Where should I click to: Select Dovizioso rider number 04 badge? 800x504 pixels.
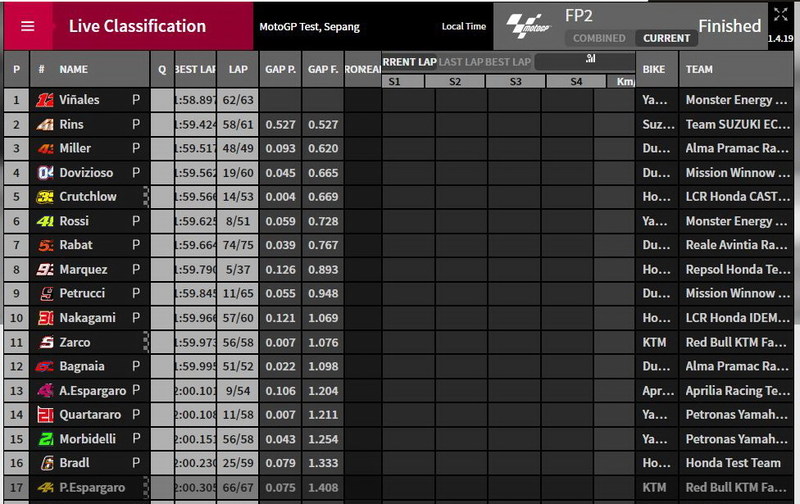(x=45, y=173)
